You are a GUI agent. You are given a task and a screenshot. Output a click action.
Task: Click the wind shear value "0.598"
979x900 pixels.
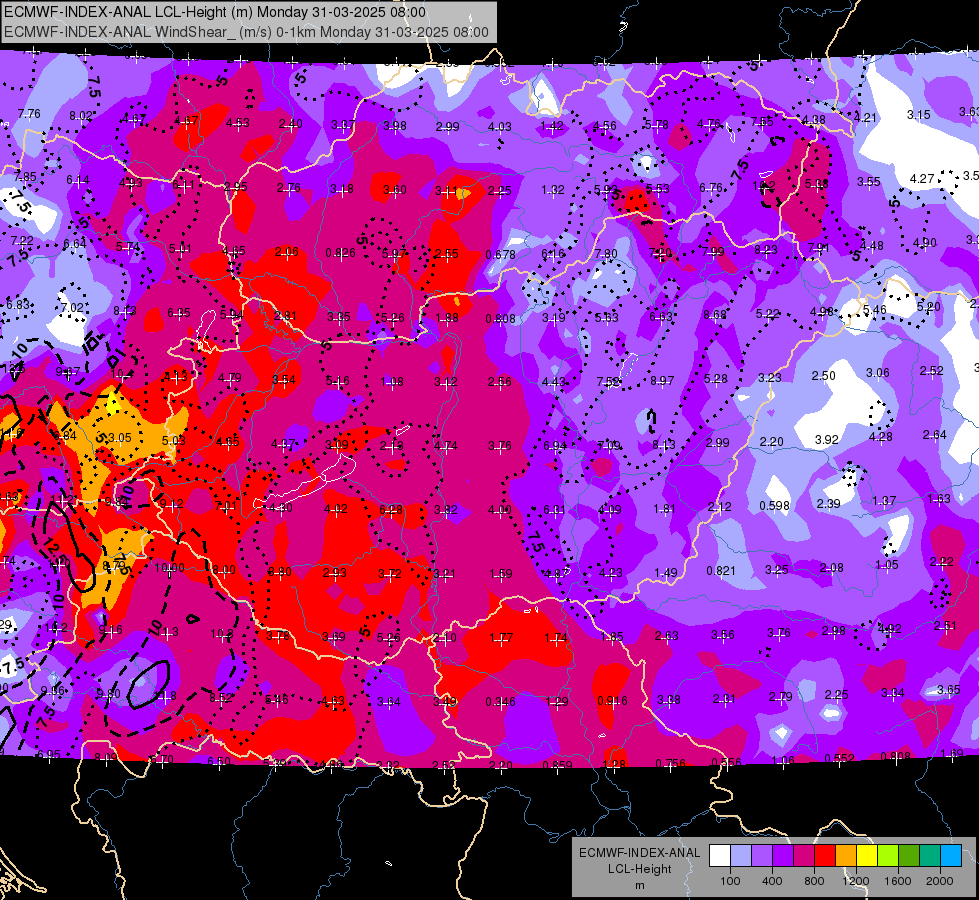pos(774,505)
